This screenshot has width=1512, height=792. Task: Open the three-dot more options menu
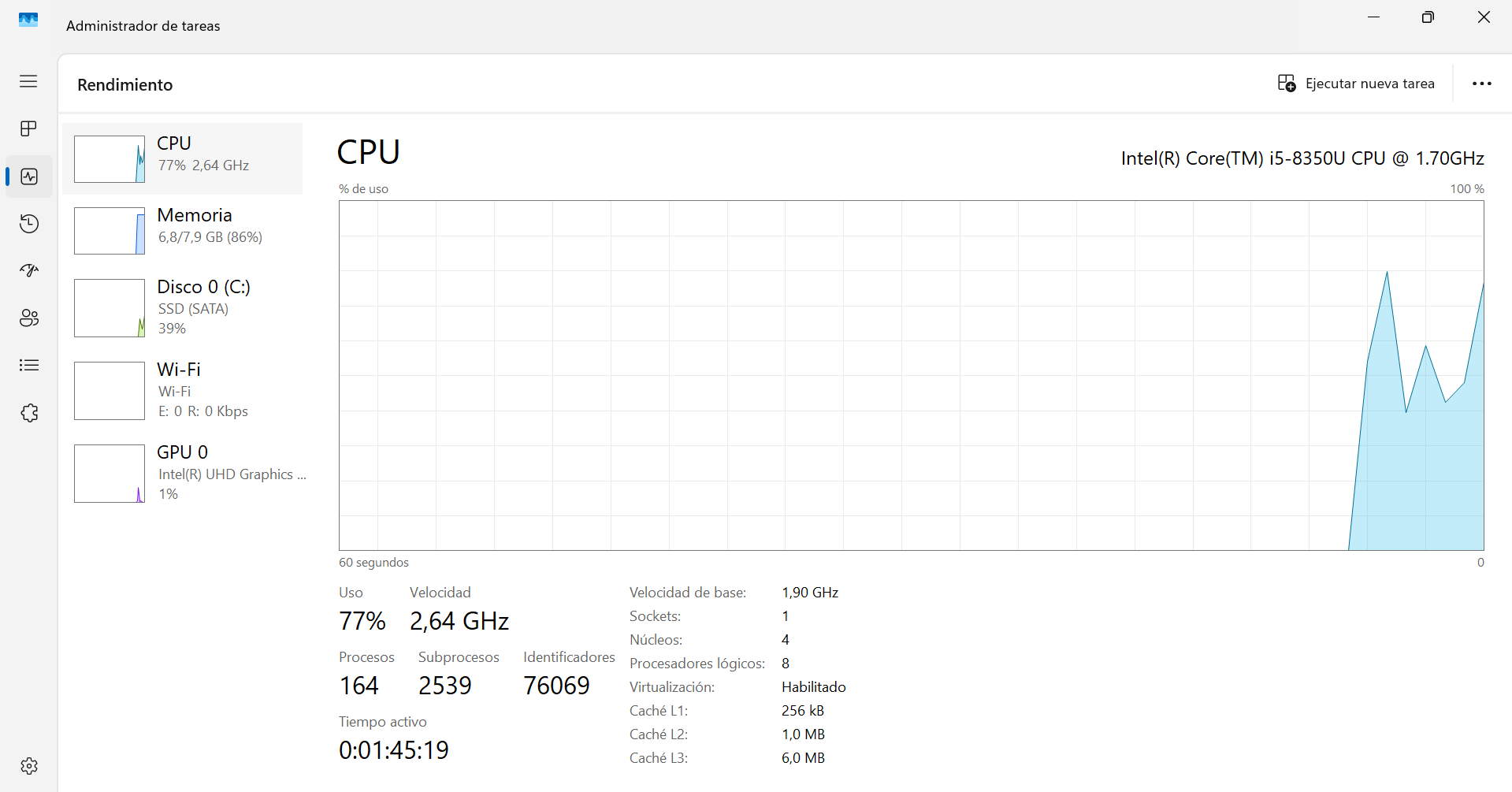1481,84
